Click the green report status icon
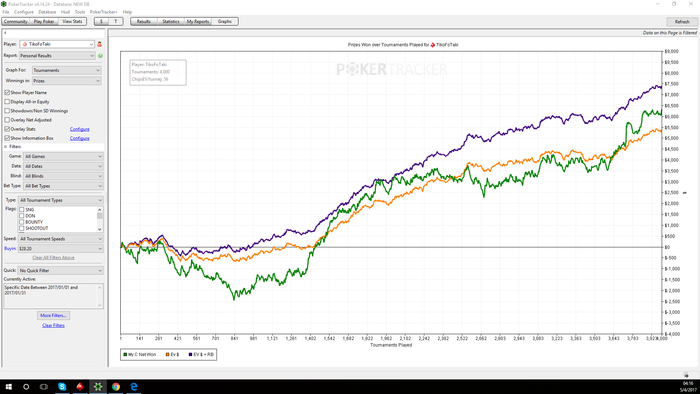700x394 pixels. [x=100, y=56]
